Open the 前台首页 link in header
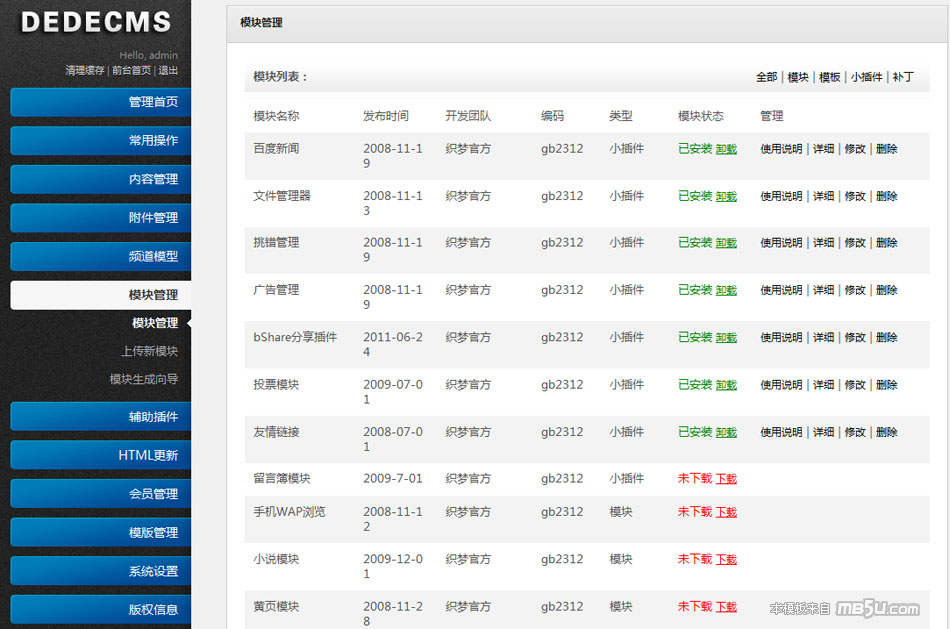Screen dimensions: 950x629 (131, 71)
